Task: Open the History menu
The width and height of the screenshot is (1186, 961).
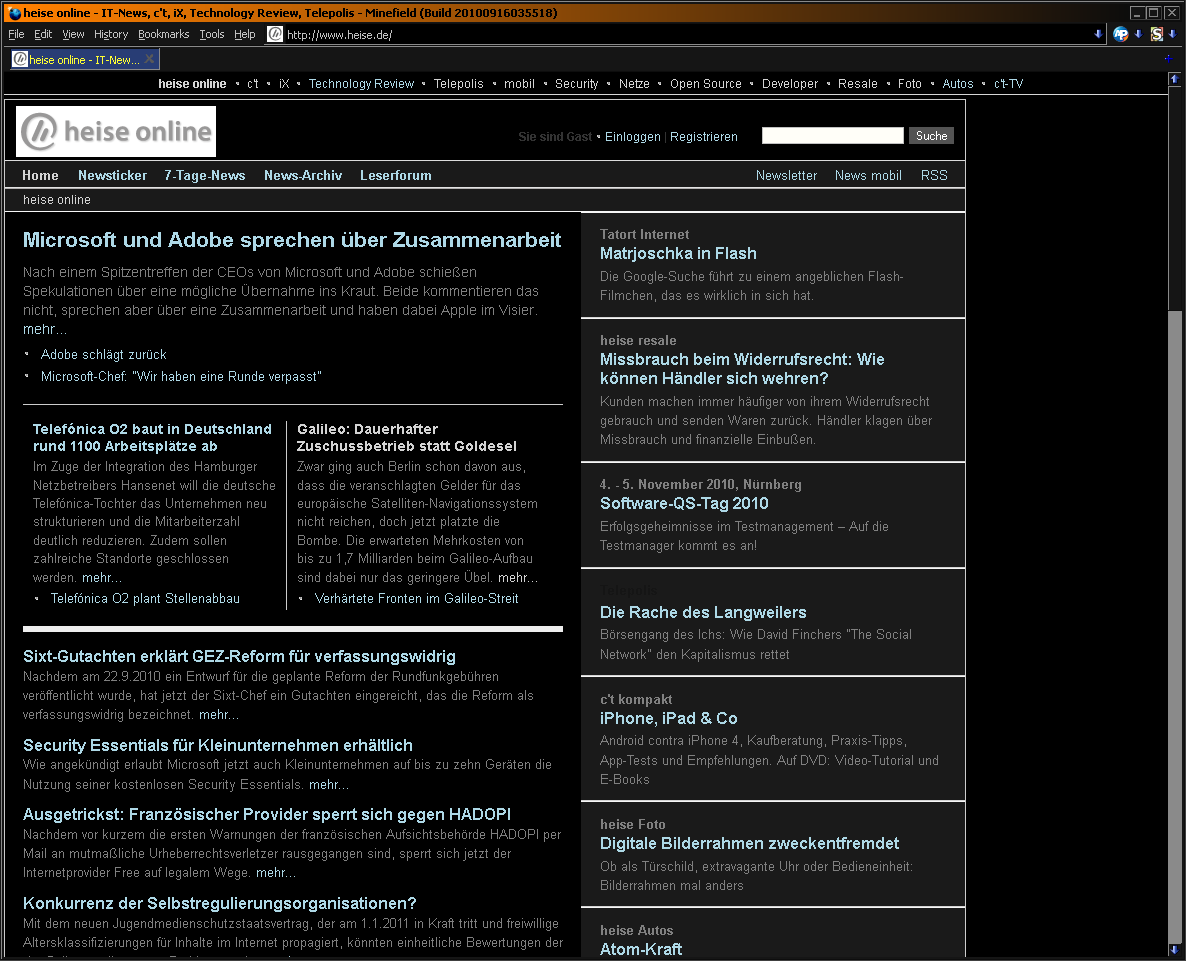Action: (x=111, y=34)
